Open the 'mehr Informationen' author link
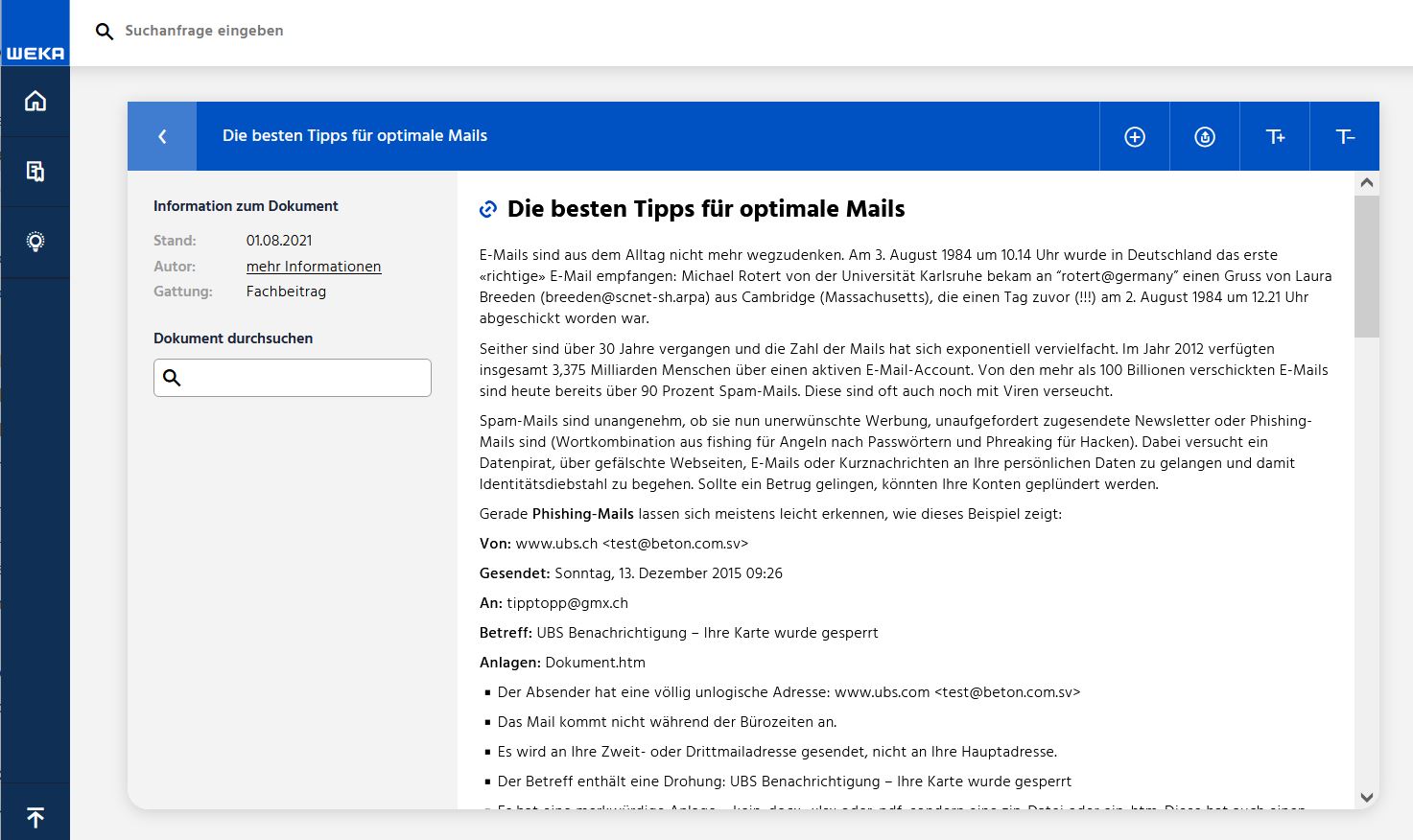 coord(314,267)
